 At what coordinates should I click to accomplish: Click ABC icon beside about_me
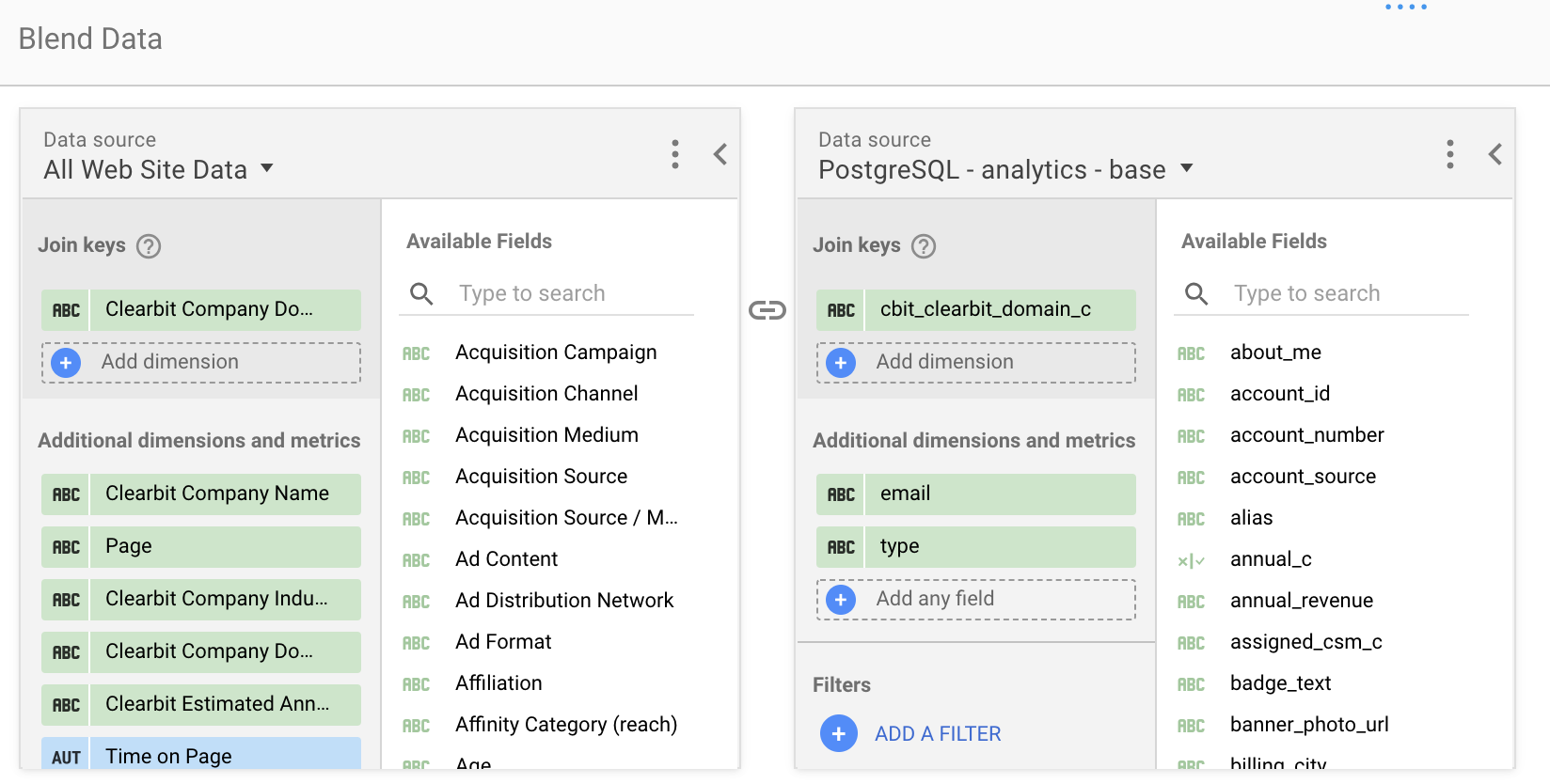[x=1191, y=354]
